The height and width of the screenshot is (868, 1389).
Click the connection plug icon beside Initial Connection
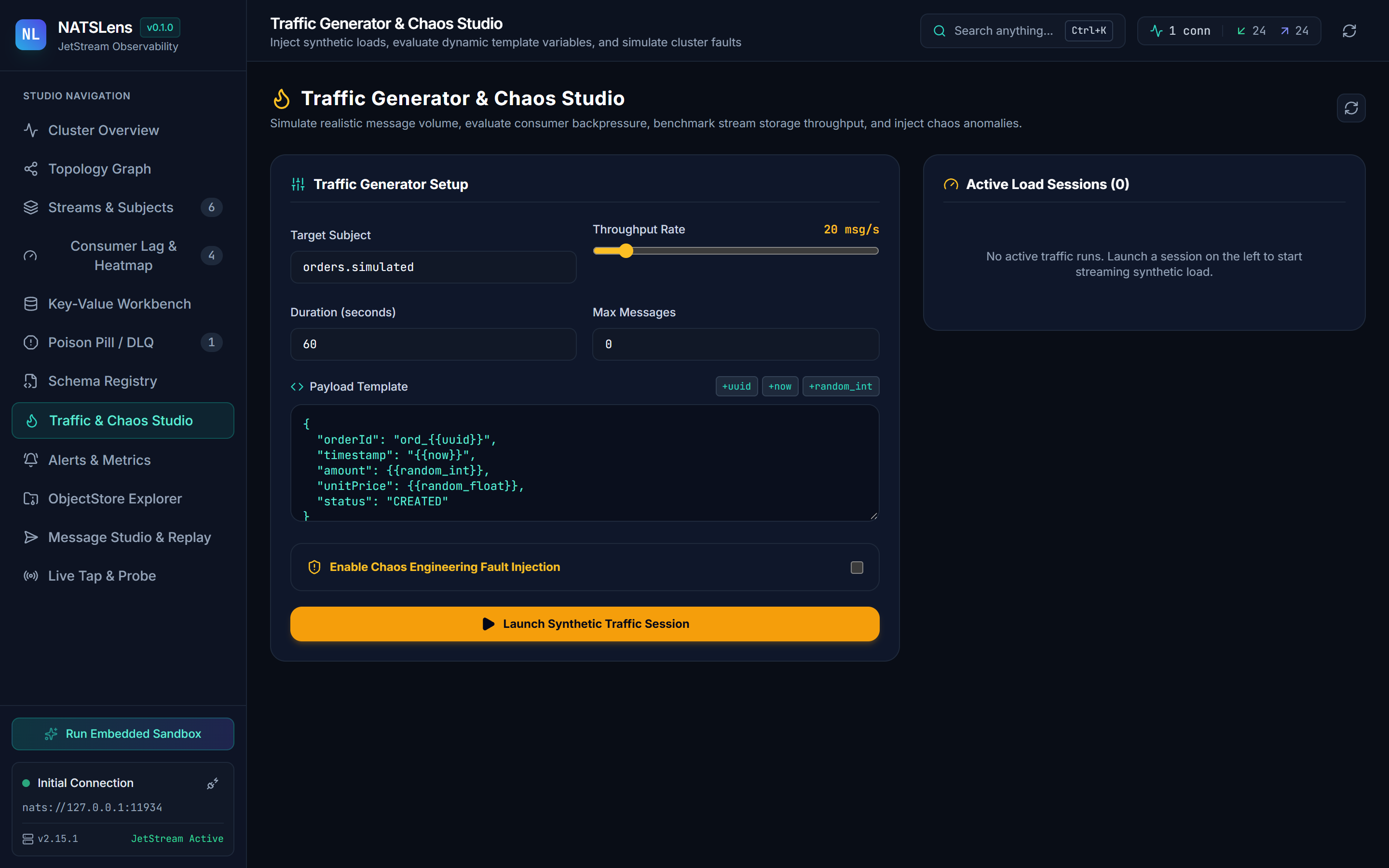click(x=212, y=784)
